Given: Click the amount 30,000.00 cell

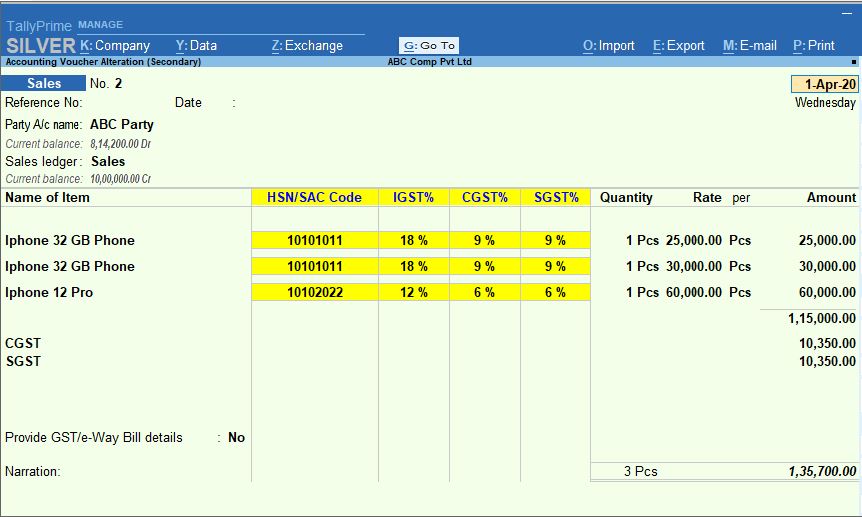Looking at the screenshot, I should (827, 266).
